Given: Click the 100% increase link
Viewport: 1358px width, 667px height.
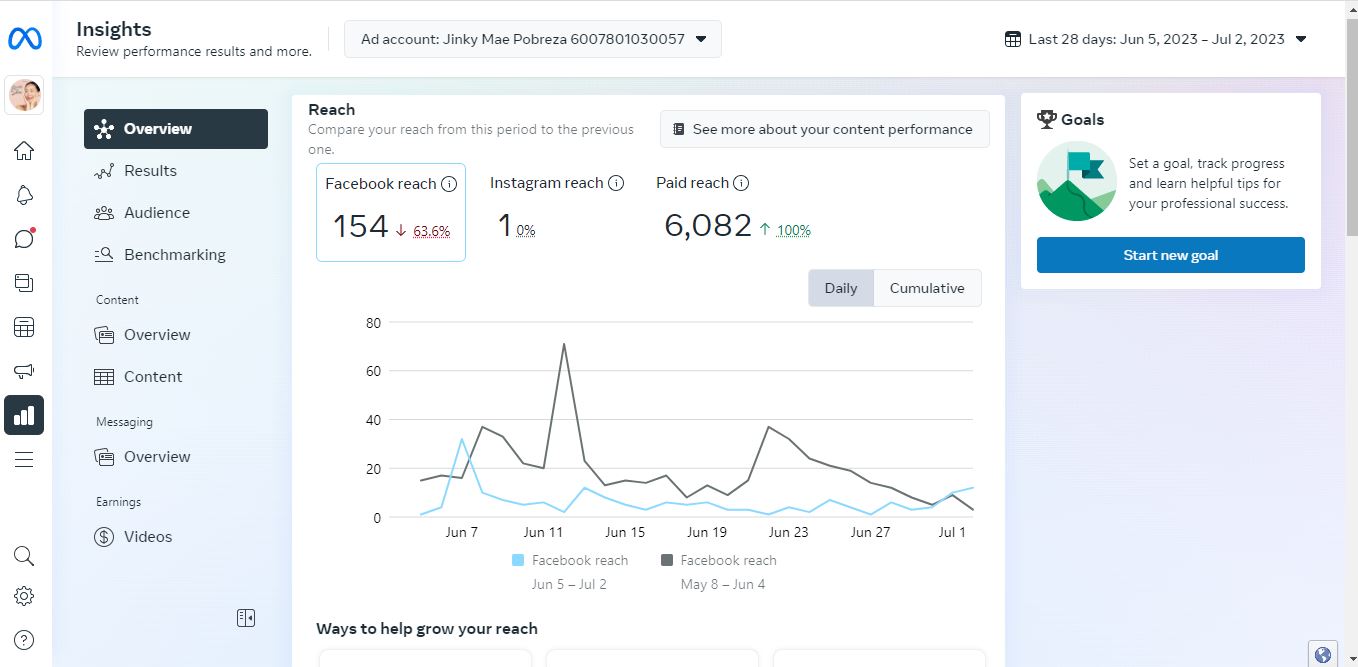Looking at the screenshot, I should (x=794, y=230).
